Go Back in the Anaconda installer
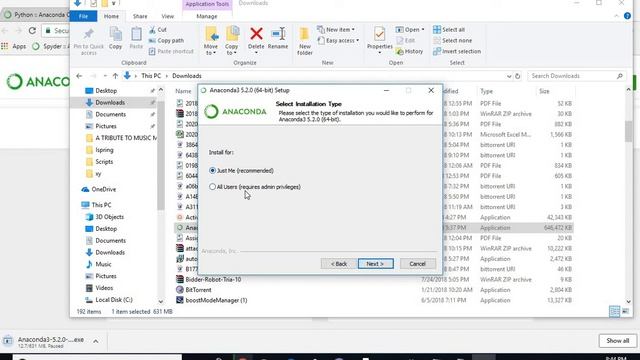Screen dimensions: 640x360 click(338, 264)
